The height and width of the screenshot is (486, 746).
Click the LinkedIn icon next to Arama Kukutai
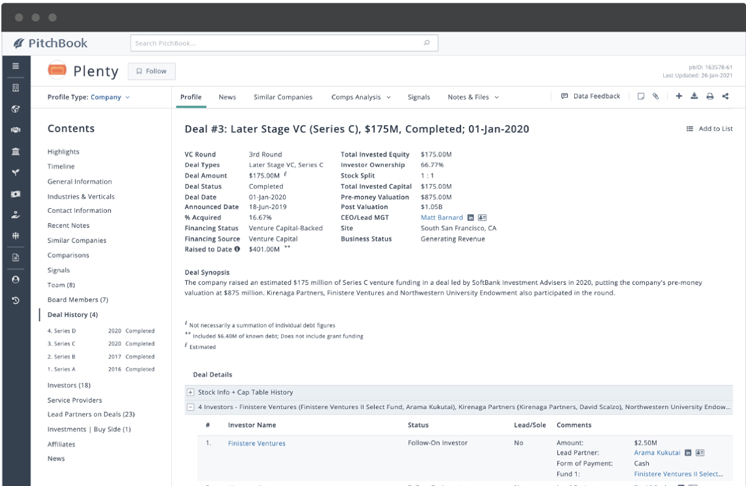click(688, 453)
